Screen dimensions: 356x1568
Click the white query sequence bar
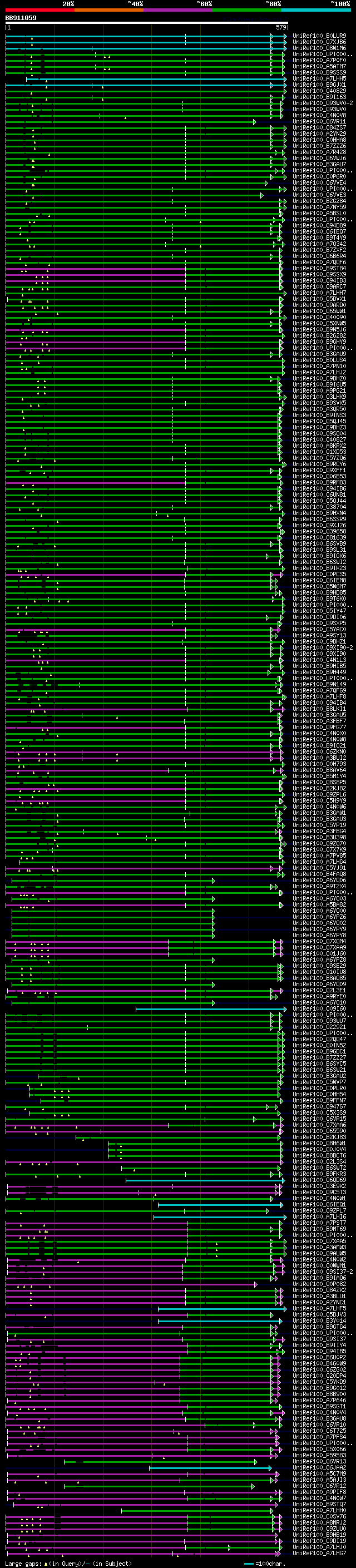coord(147,23)
